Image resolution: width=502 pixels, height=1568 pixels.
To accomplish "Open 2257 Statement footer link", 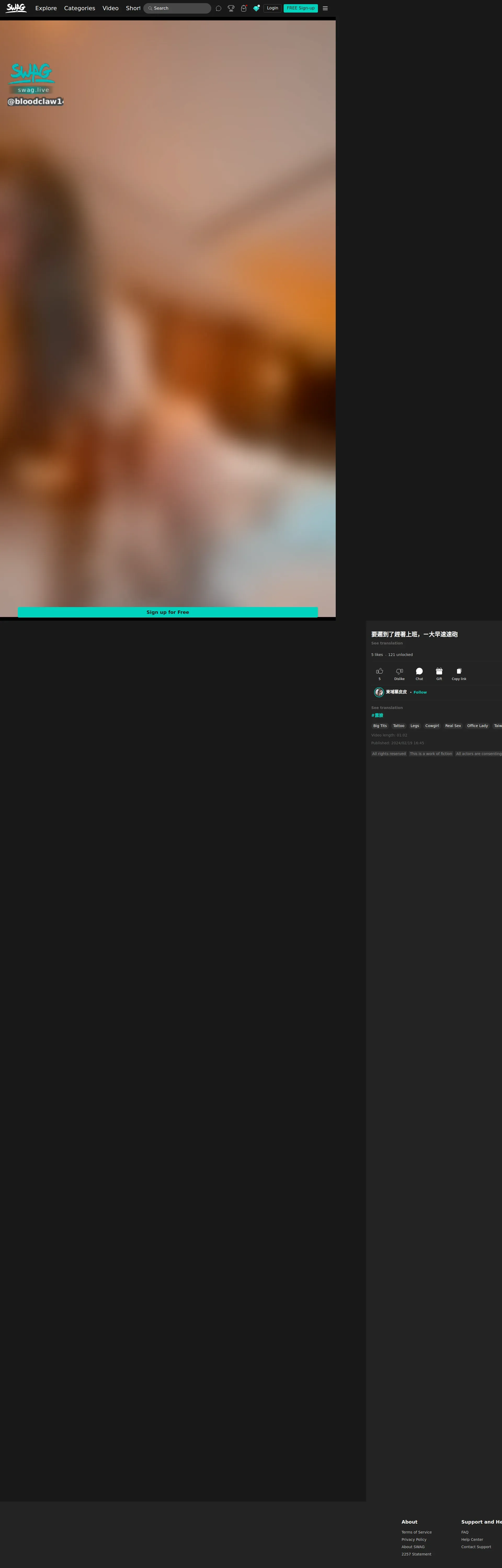I will click(416, 1554).
